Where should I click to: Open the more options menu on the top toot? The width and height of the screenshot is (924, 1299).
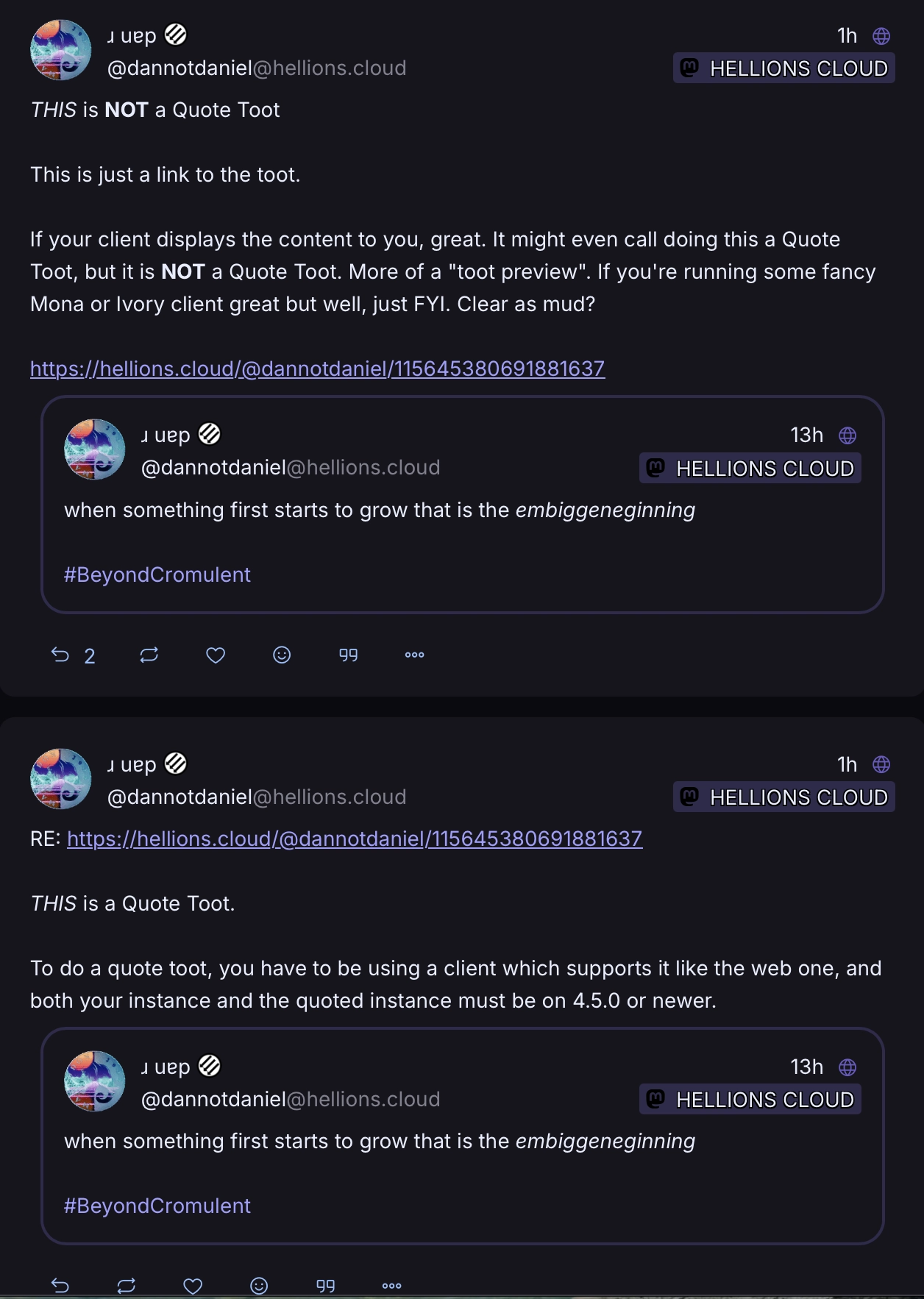point(414,655)
